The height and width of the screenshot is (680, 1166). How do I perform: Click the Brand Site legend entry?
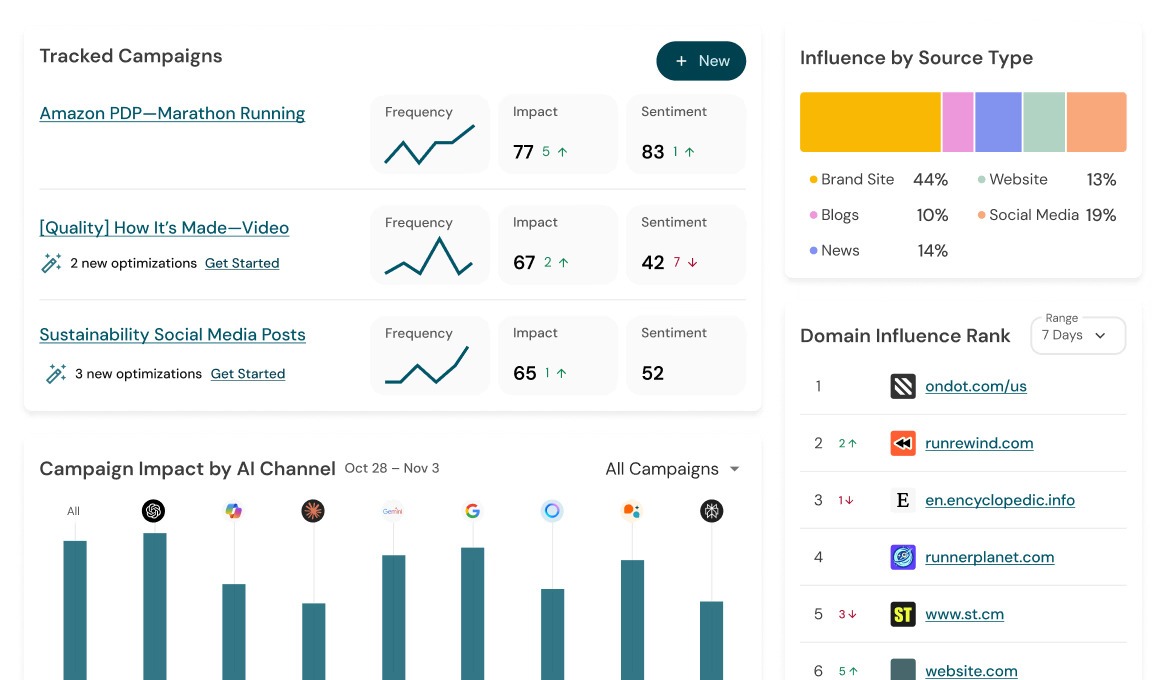tap(879, 179)
